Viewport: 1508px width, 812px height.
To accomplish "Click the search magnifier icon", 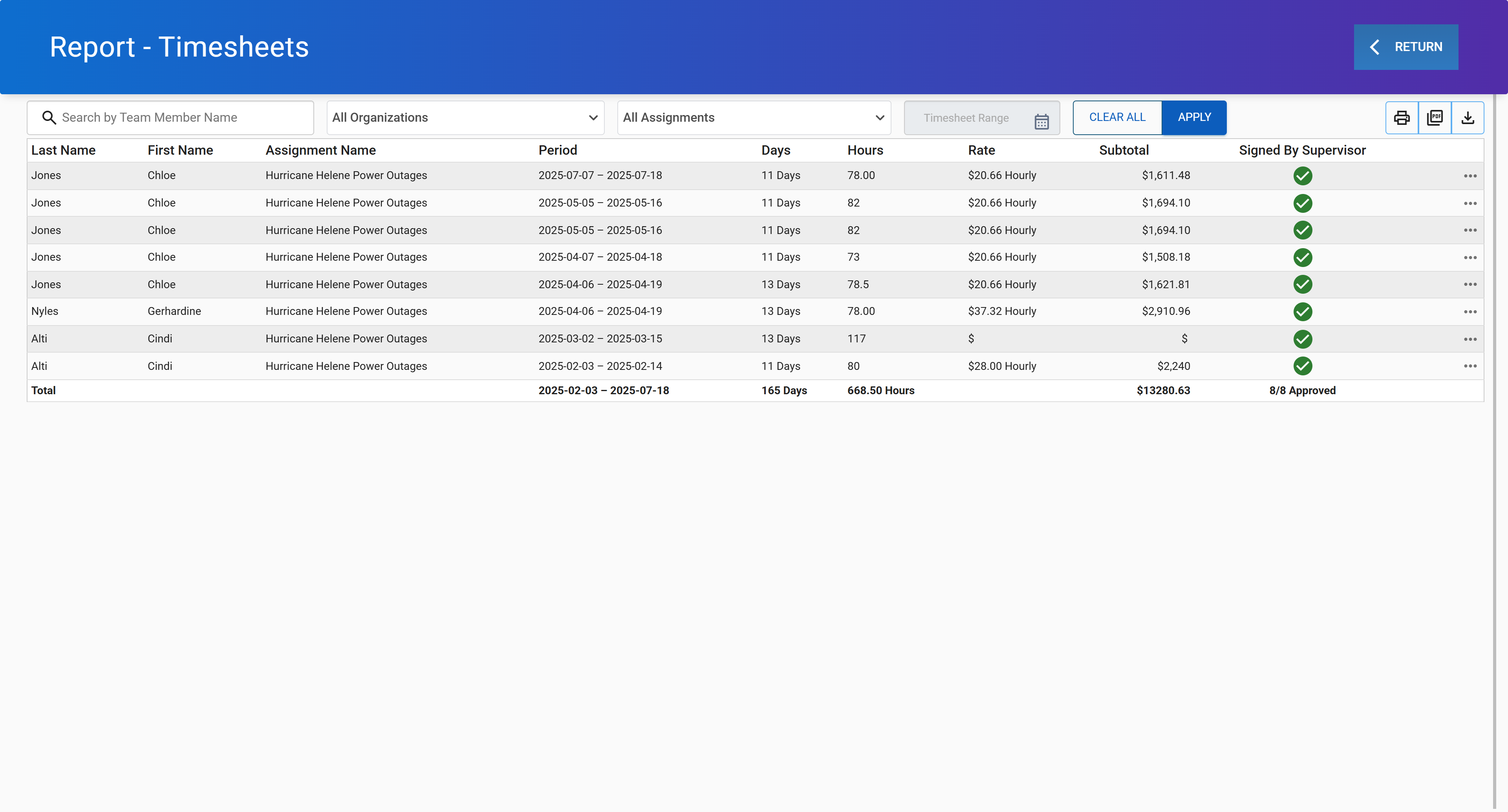I will 50,118.
